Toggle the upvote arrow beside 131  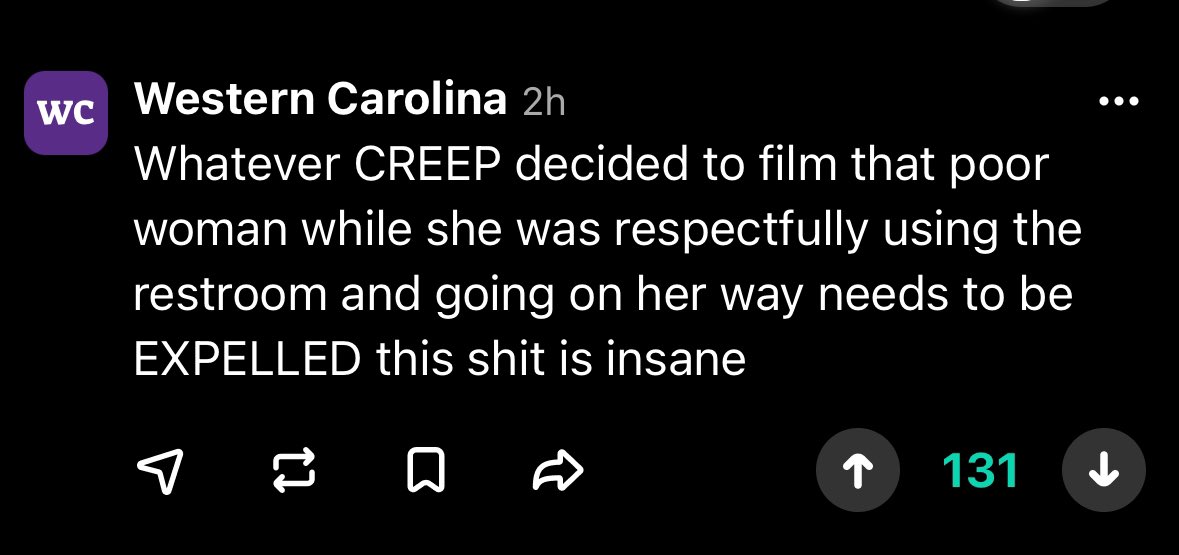(857, 470)
